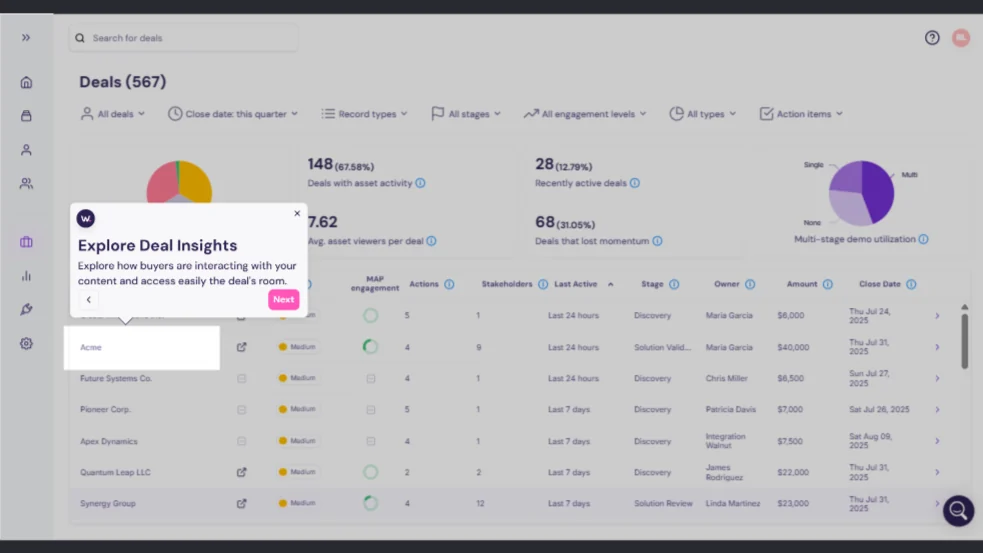Open the All stages dropdown
This screenshot has height=553, width=983.
coord(466,113)
